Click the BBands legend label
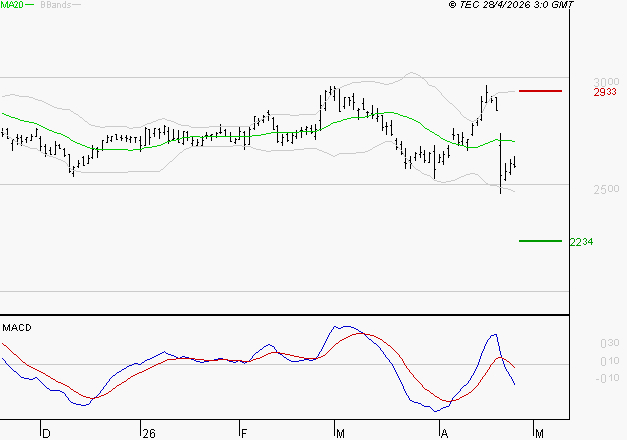Screen dimensions: 627x440 (x=56, y=5)
